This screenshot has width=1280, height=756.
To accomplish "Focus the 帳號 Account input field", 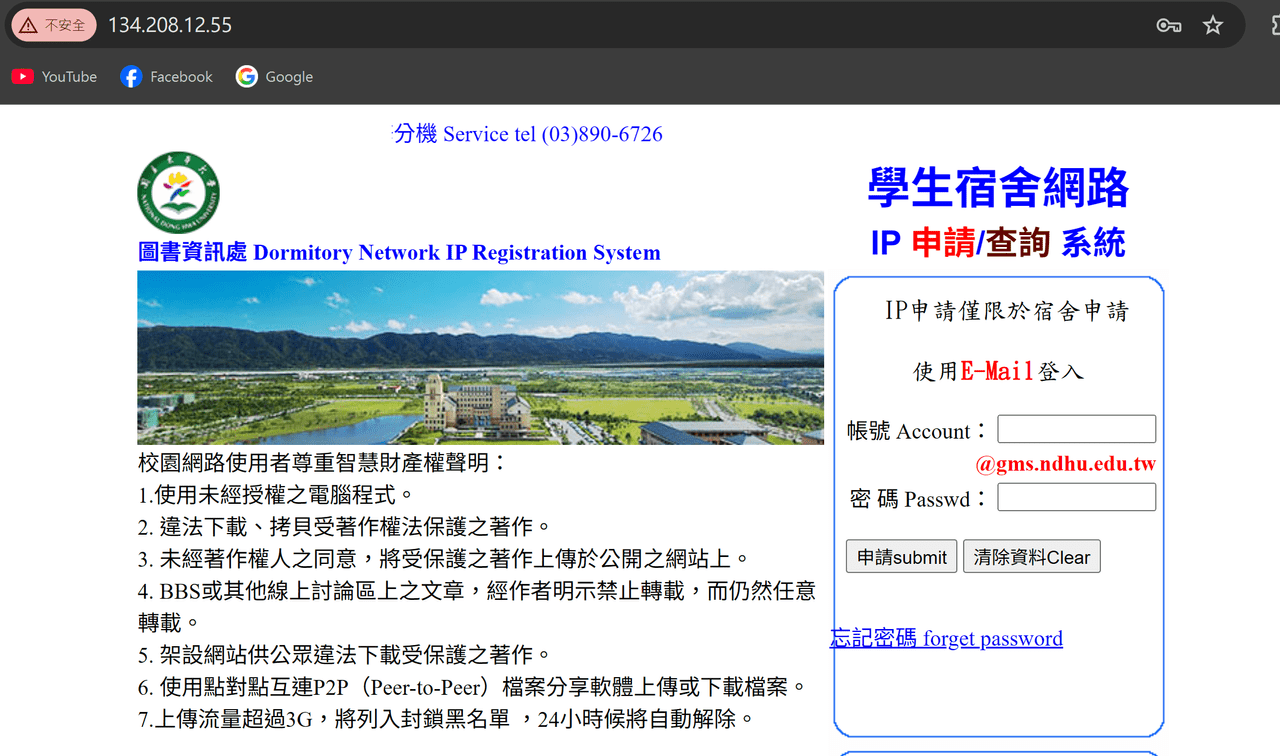I will coord(1077,429).
